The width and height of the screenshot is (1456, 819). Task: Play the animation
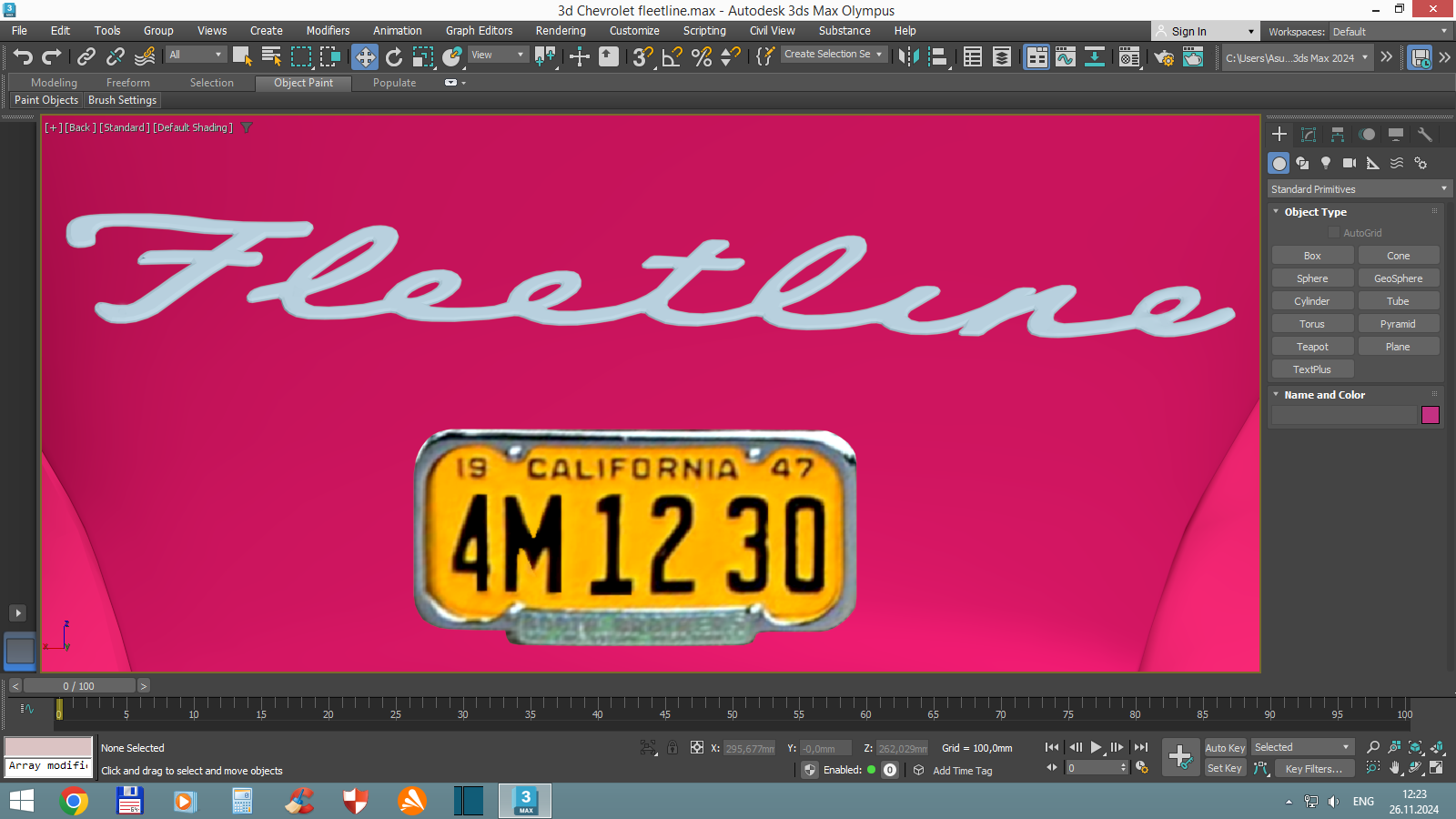click(1097, 747)
